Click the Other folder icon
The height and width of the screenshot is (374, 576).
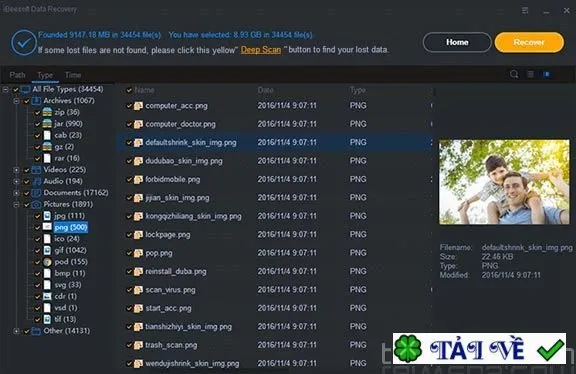36,331
